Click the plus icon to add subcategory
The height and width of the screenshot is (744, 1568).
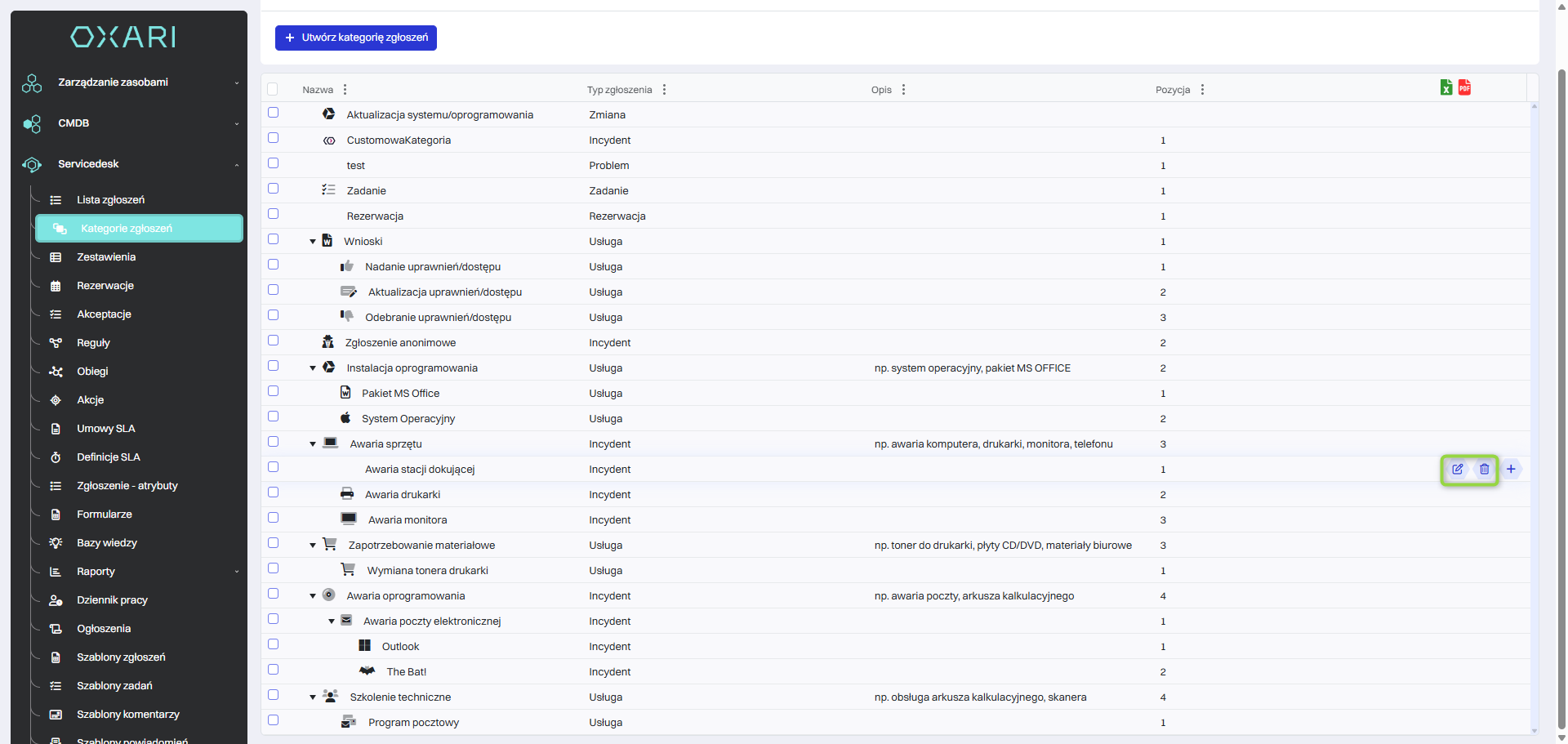[x=1511, y=470]
